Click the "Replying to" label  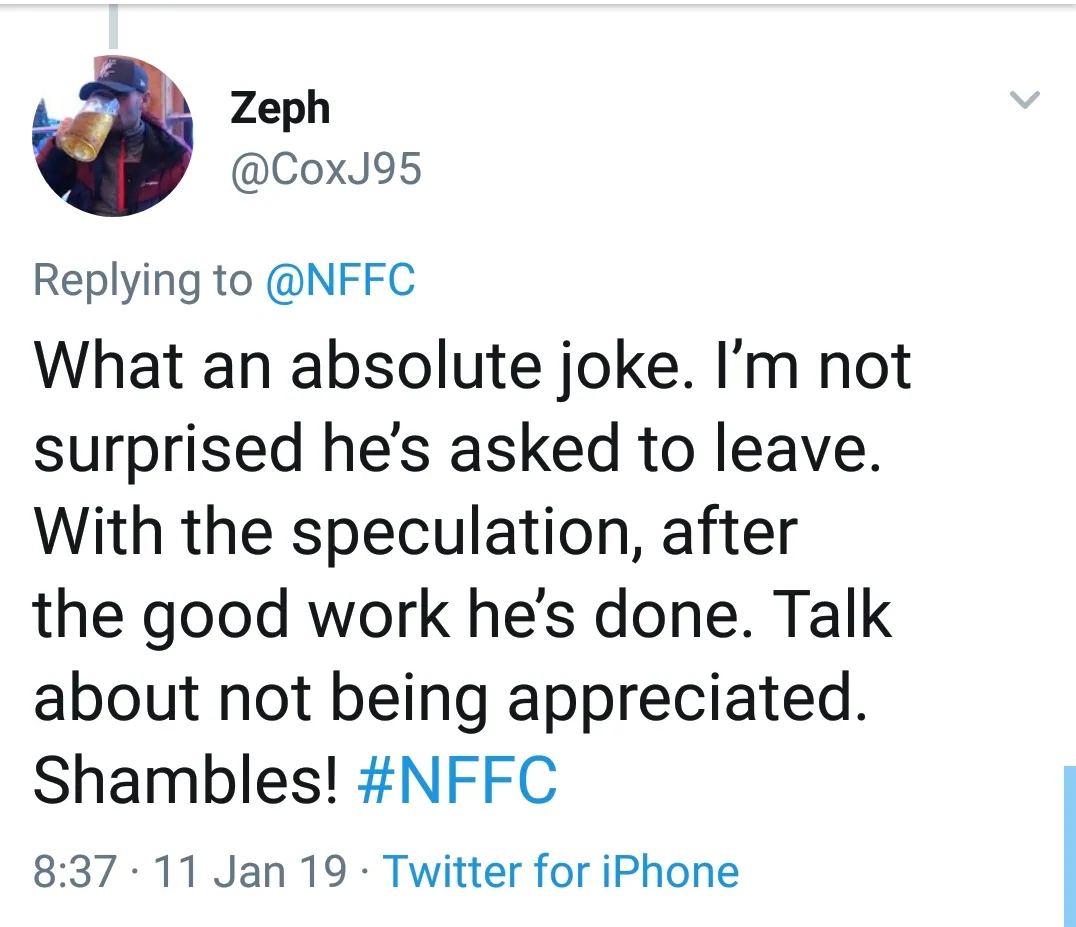[x=143, y=280]
